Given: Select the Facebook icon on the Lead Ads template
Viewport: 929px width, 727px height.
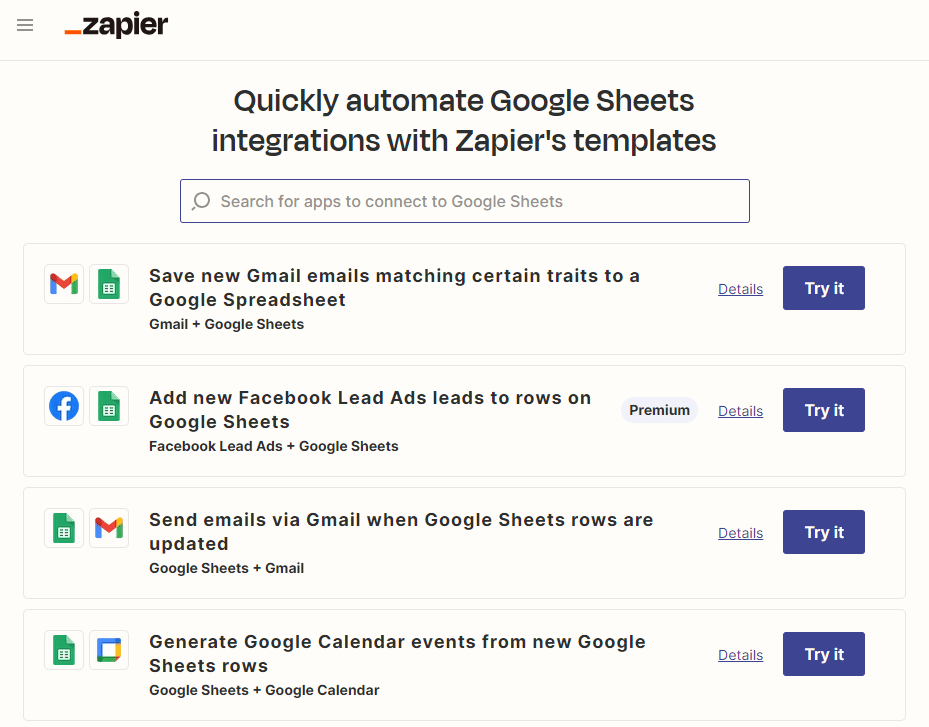Looking at the screenshot, I should 63,406.
